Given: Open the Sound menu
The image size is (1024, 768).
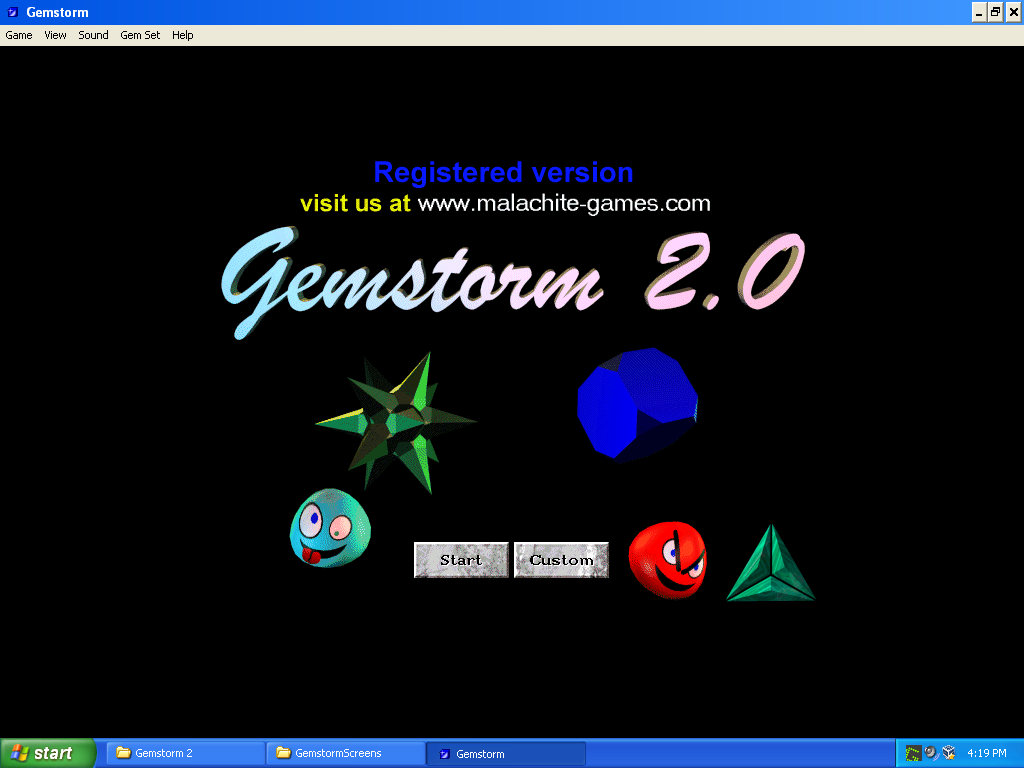Looking at the screenshot, I should [x=93, y=35].
